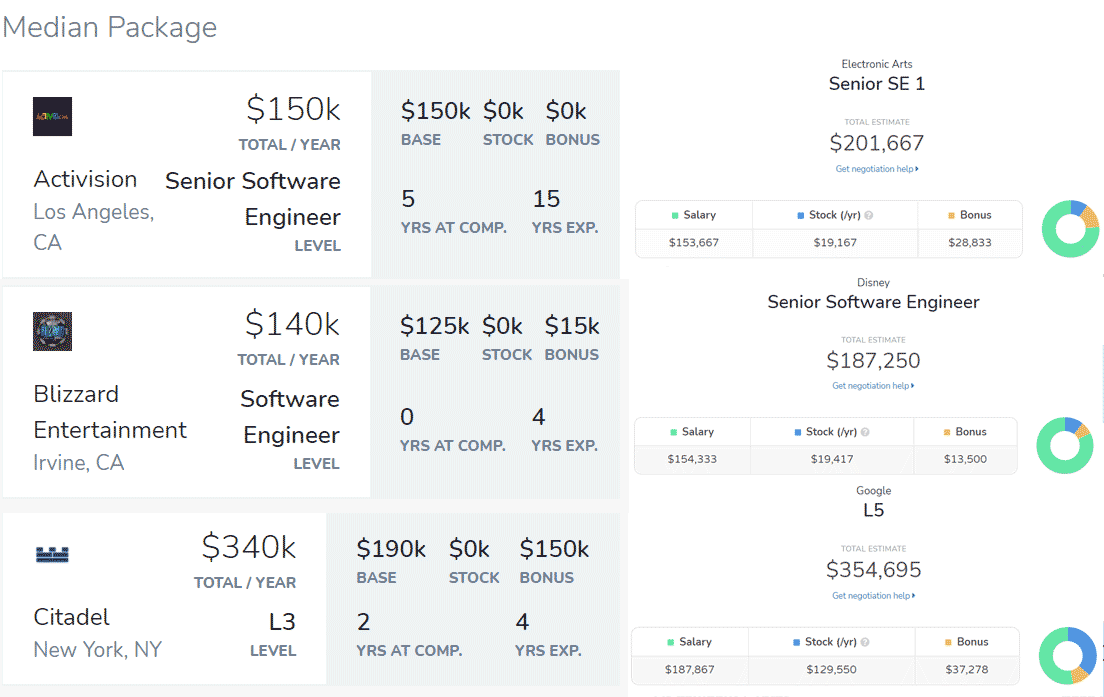Image resolution: width=1104 pixels, height=697 pixels.
Task: Click the Google L5 compensation donut chart
Action: [1067, 655]
